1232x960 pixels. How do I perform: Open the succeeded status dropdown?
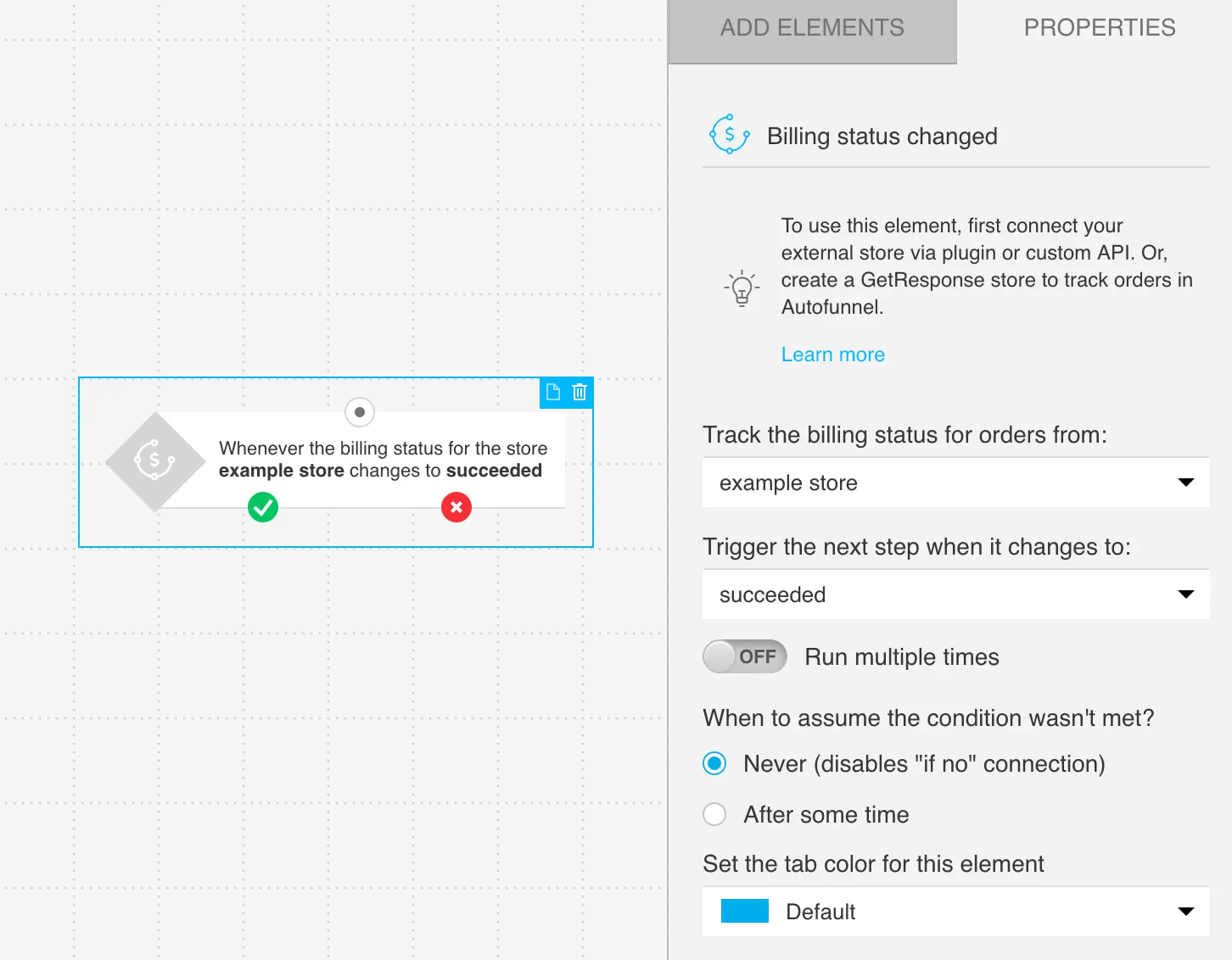(955, 594)
